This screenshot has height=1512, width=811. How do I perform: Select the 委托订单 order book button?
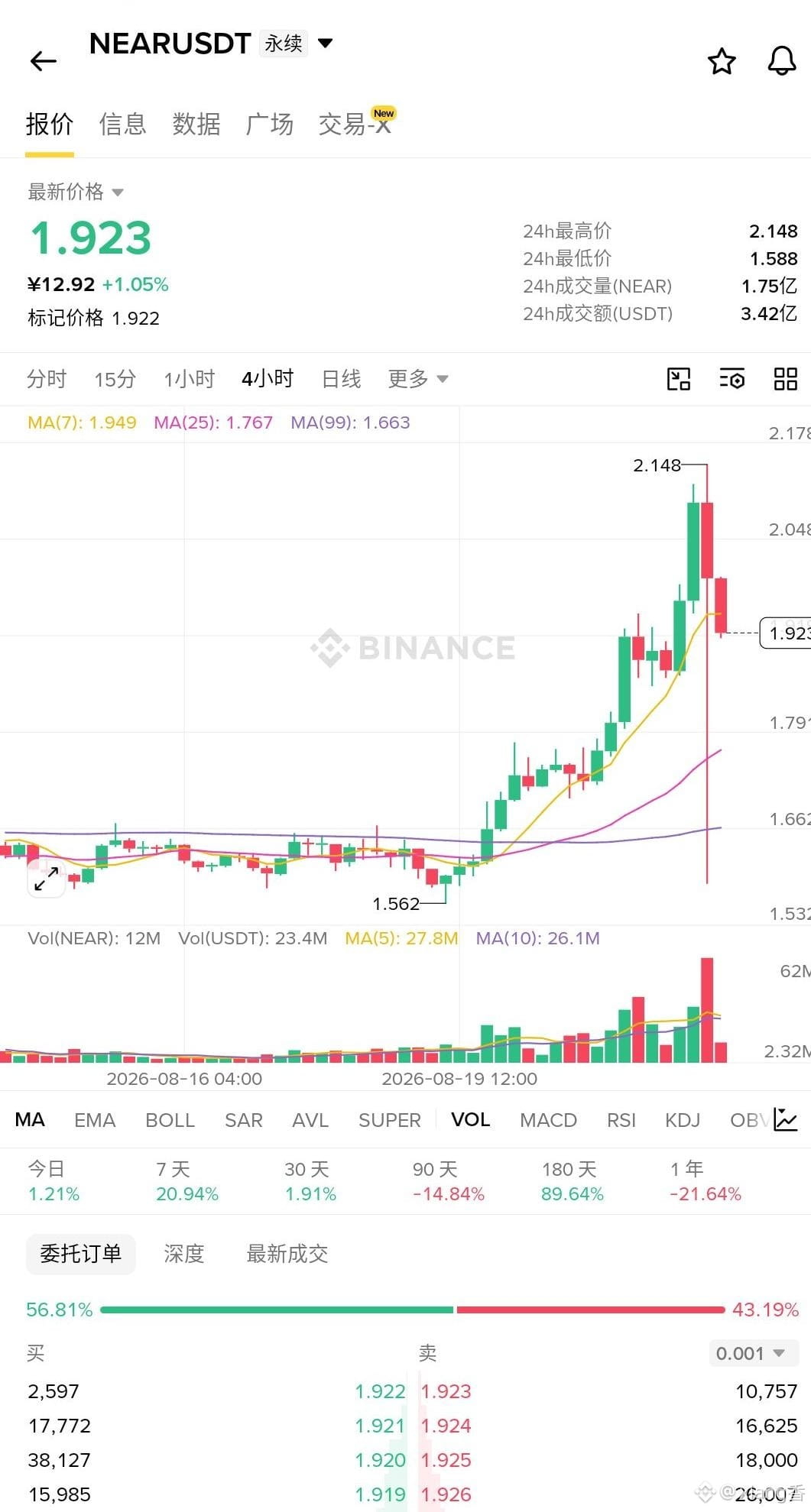pyautogui.click(x=81, y=1254)
